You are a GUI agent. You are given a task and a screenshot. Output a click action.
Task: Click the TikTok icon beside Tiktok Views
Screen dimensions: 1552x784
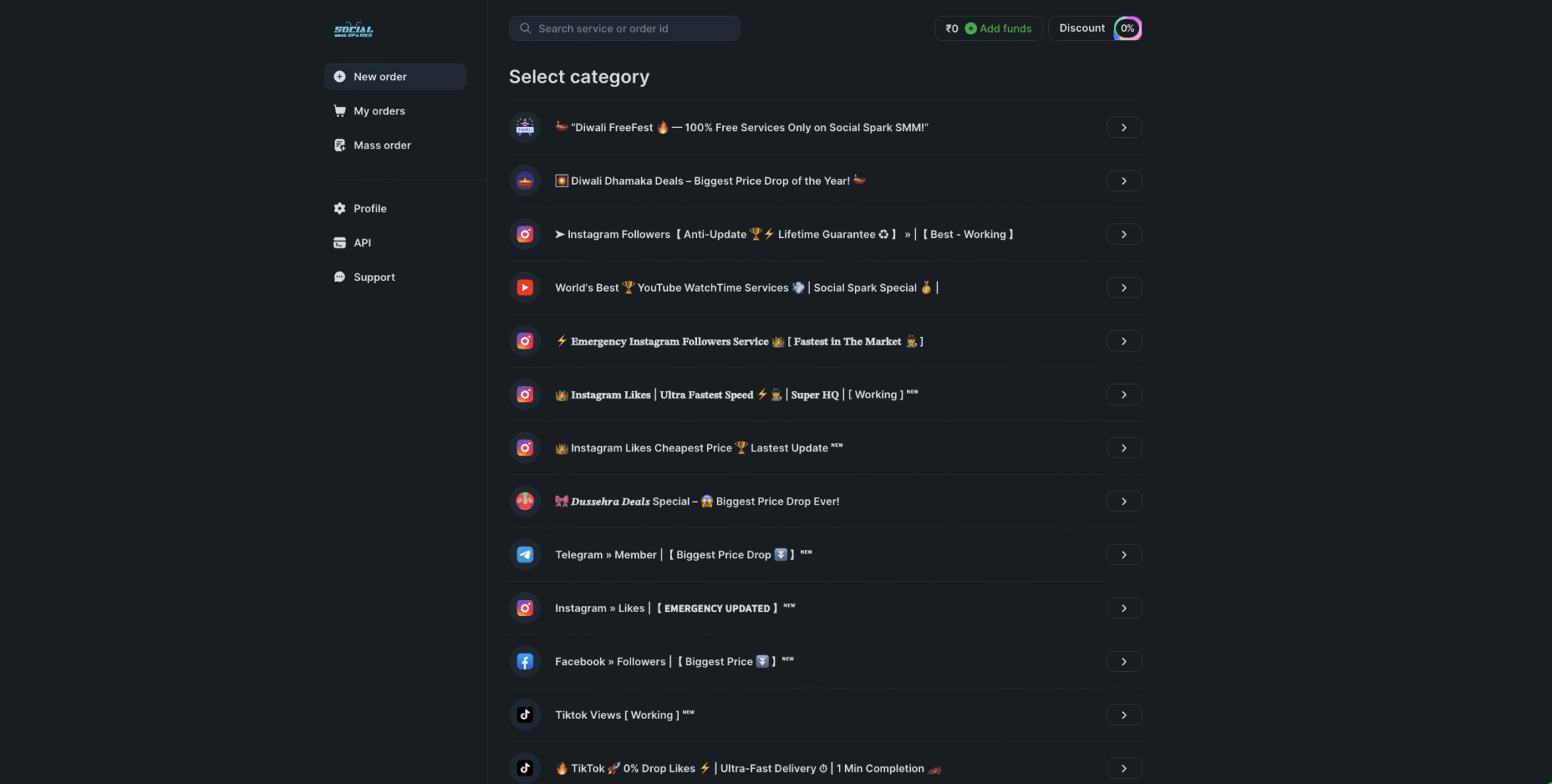[x=524, y=715]
